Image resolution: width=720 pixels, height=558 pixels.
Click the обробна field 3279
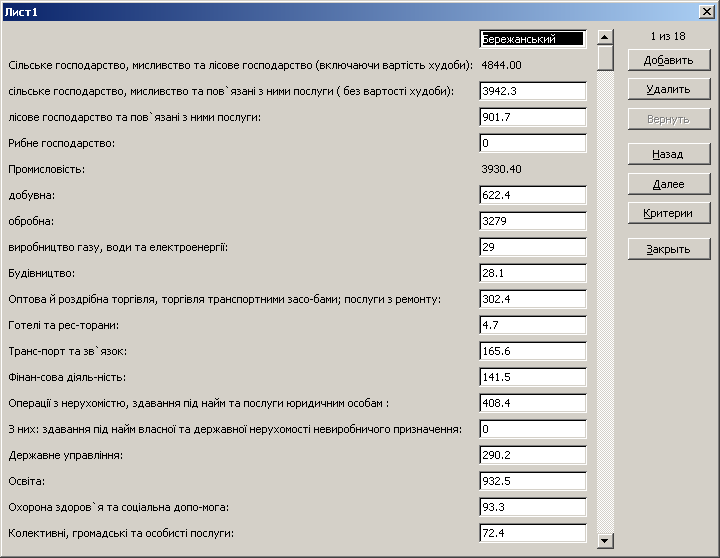pyautogui.click(x=533, y=221)
